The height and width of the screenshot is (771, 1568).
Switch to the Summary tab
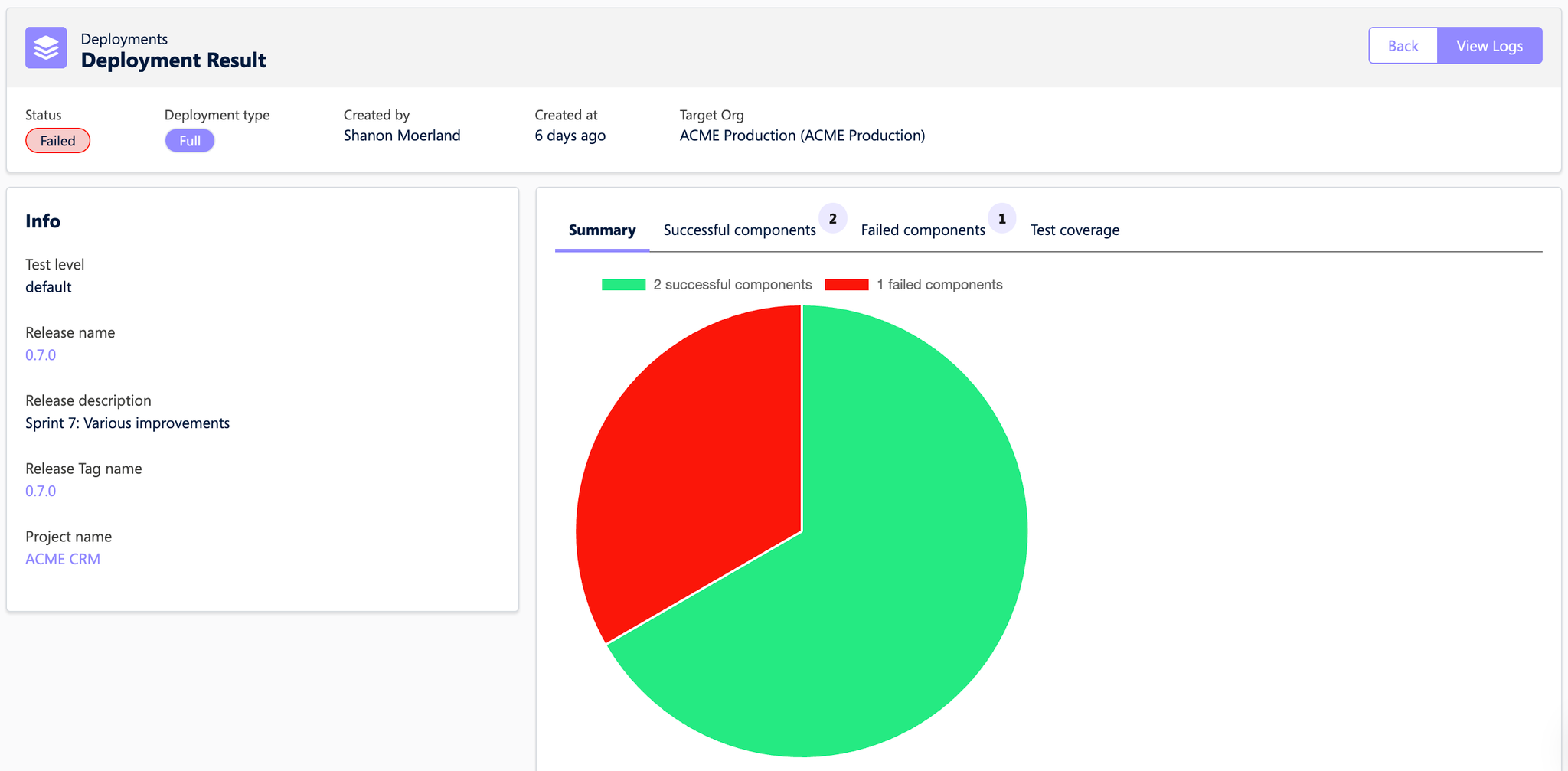pyautogui.click(x=602, y=230)
